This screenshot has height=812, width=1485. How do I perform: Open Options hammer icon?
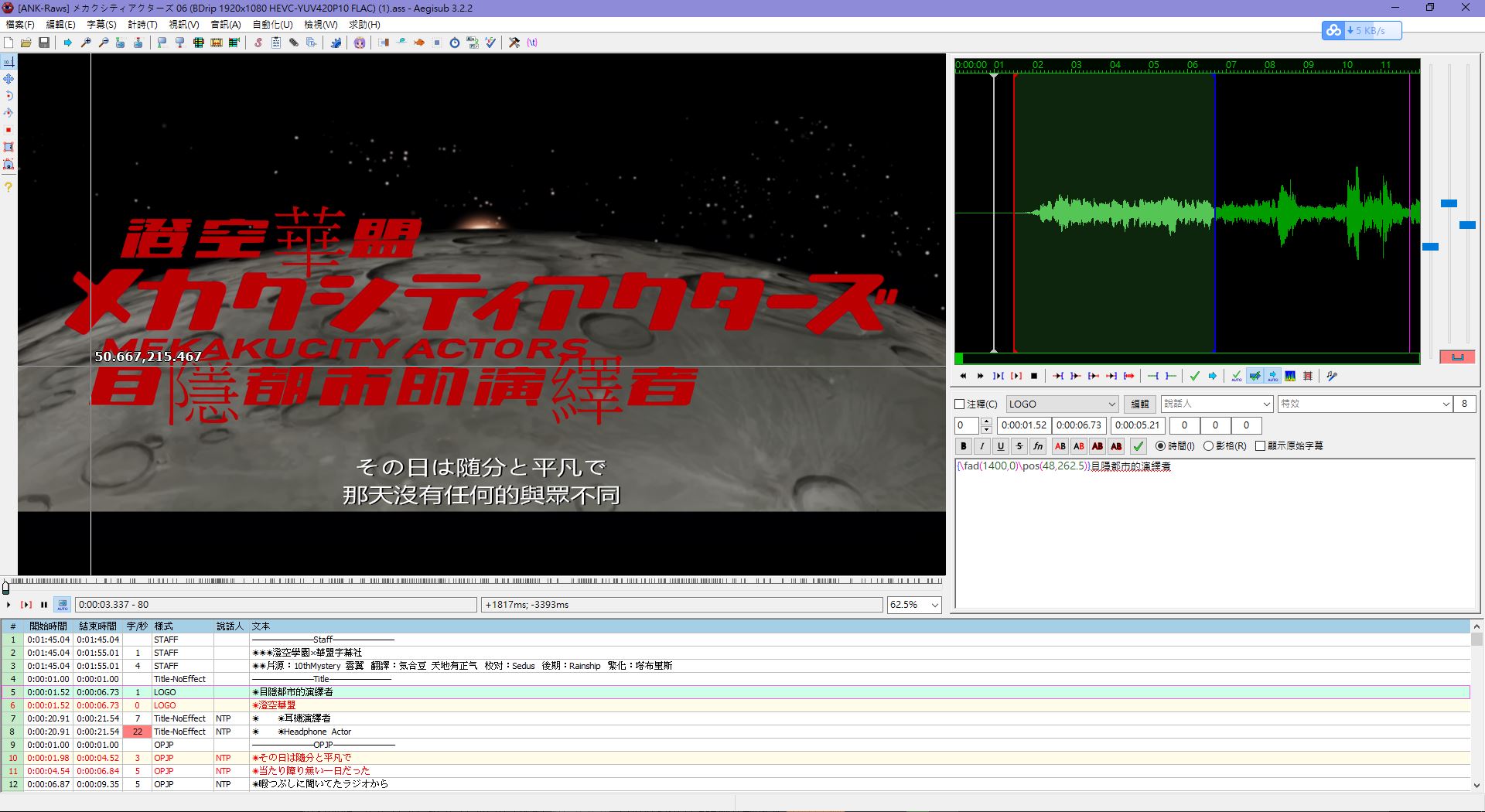coord(514,43)
